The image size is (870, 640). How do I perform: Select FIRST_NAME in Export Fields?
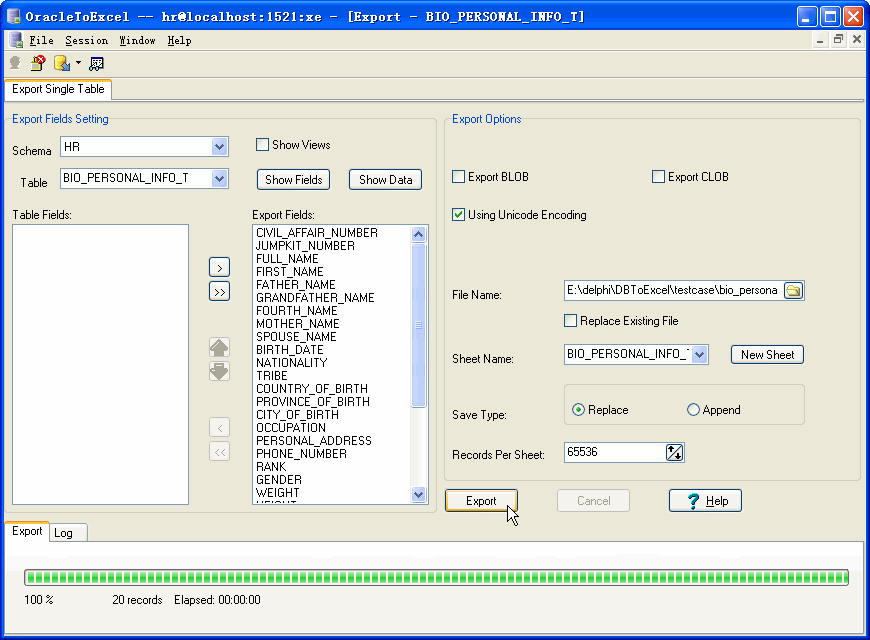(290, 272)
